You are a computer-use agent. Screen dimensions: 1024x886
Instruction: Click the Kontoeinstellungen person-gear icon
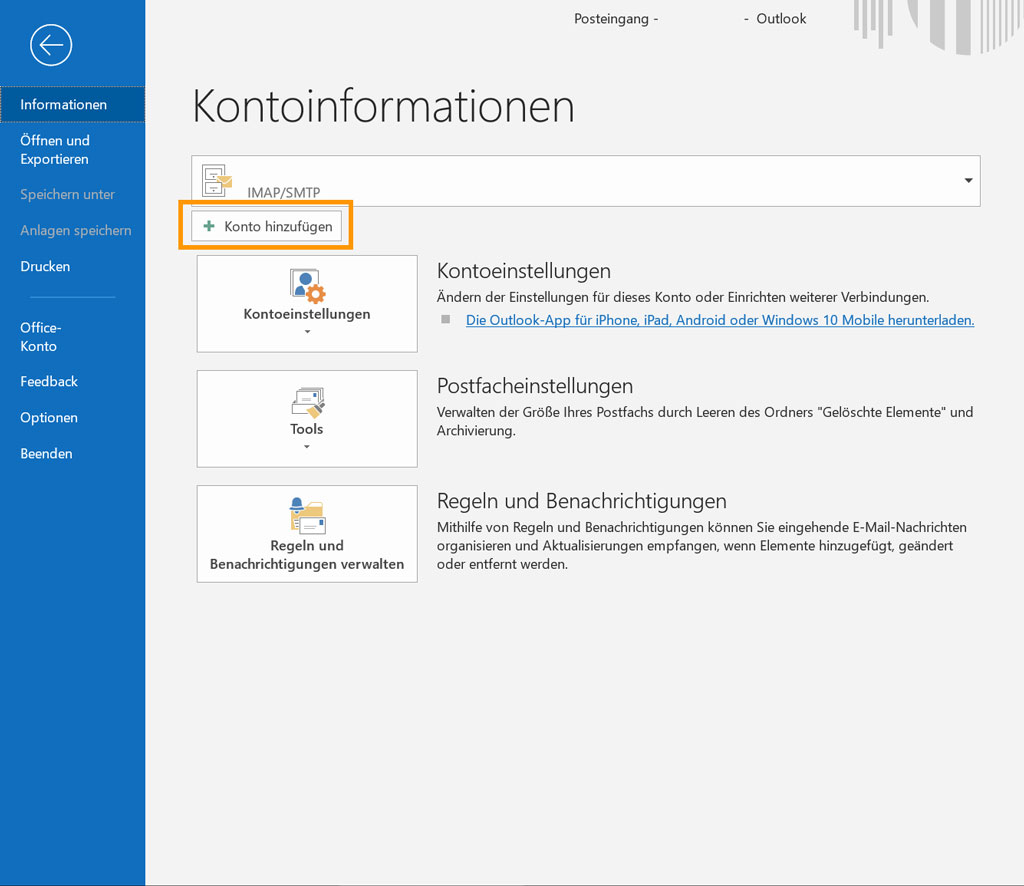click(x=307, y=285)
